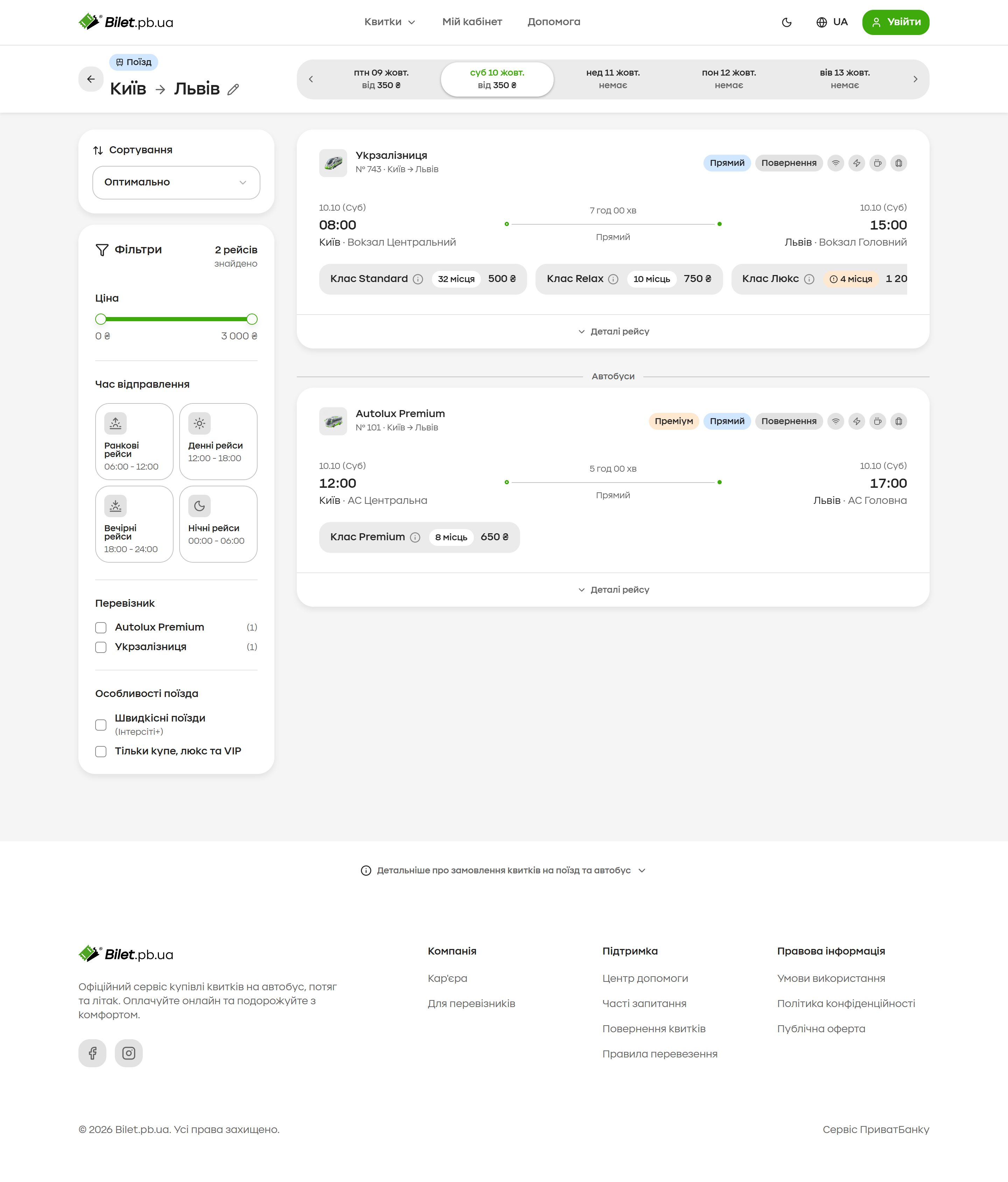Enable Швидкісні поїзди filter checkbox

101,724
